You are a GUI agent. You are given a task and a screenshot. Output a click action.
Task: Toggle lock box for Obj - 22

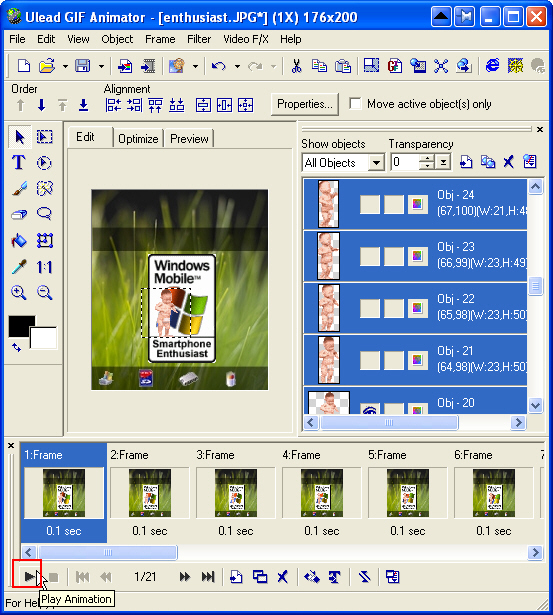click(x=393, y=308)
